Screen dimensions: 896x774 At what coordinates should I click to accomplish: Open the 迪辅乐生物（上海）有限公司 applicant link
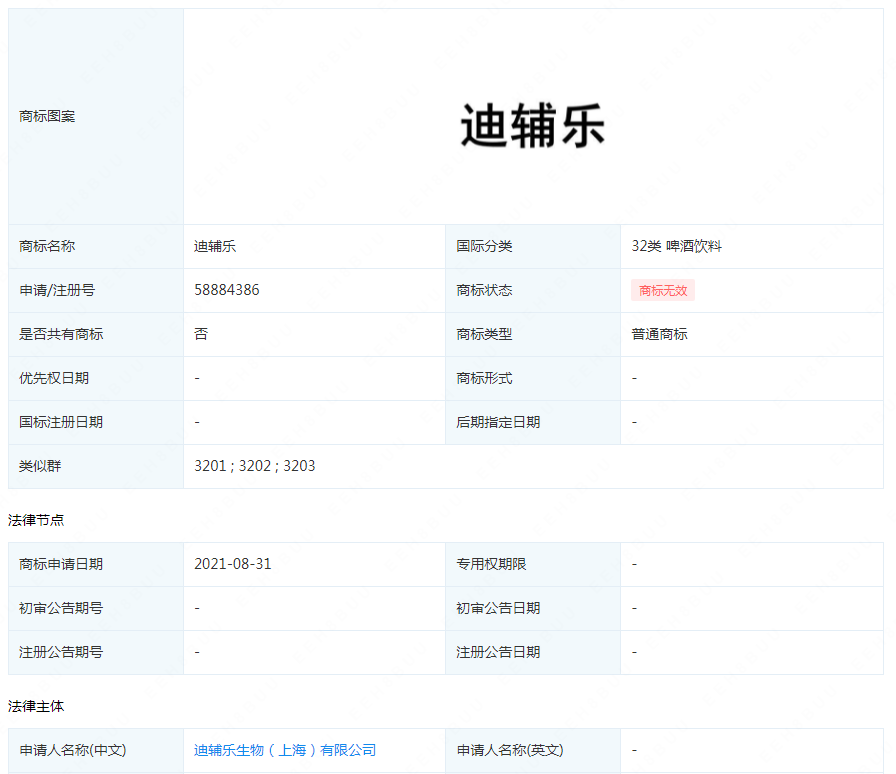click(x=285, y=750)
